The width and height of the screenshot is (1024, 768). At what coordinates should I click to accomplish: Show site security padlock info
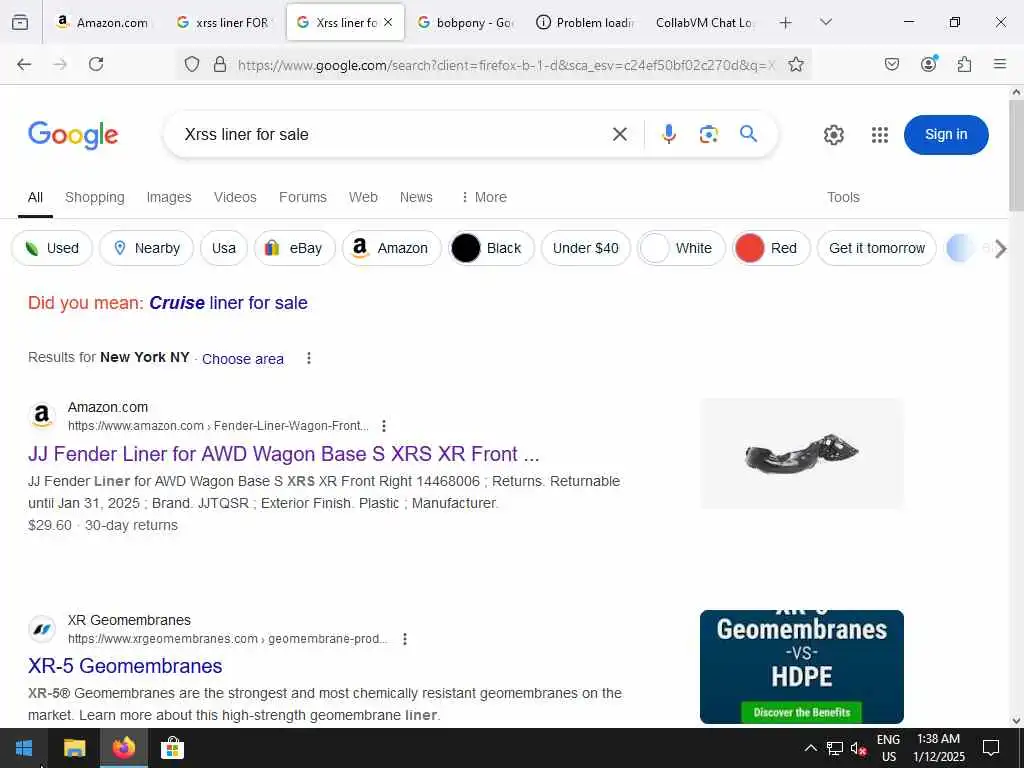click(220, 64)
